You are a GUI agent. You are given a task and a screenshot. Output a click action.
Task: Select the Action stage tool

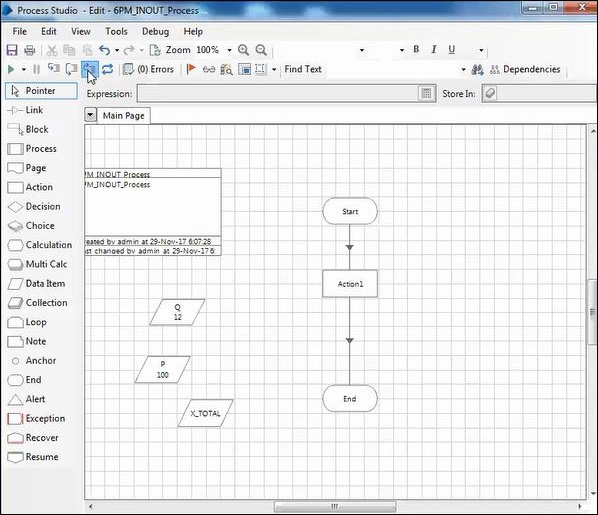point(30,187)
